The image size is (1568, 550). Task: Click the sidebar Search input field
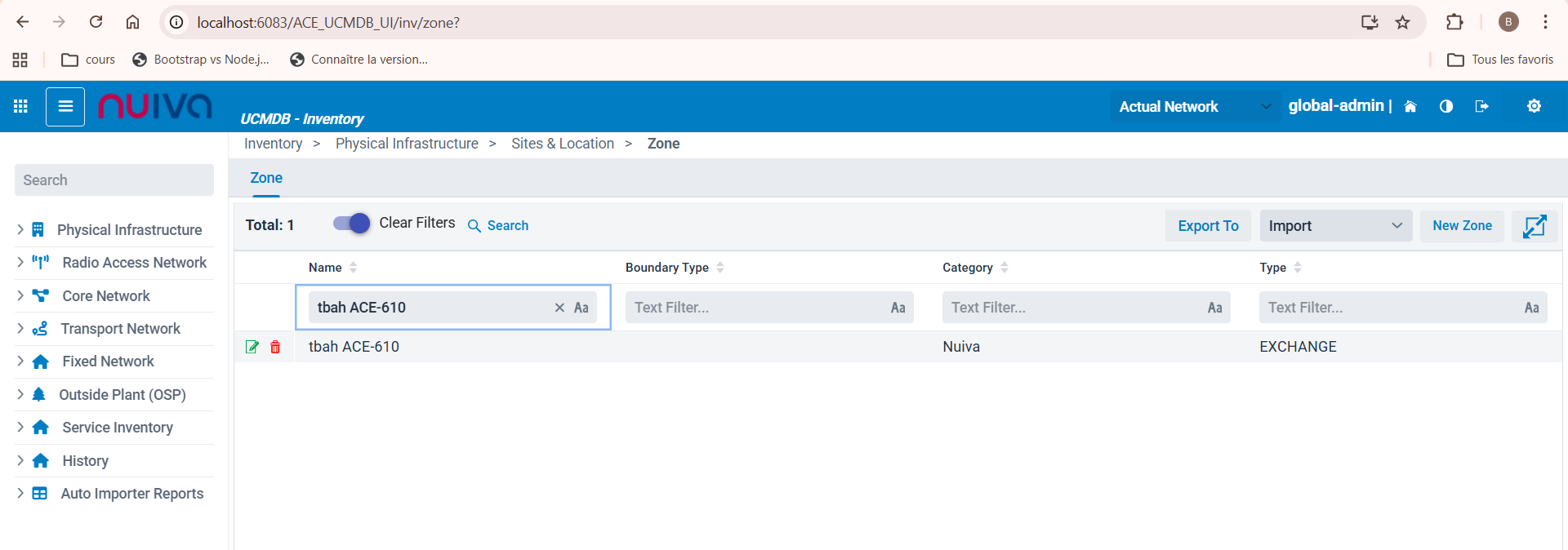[114, 180]
